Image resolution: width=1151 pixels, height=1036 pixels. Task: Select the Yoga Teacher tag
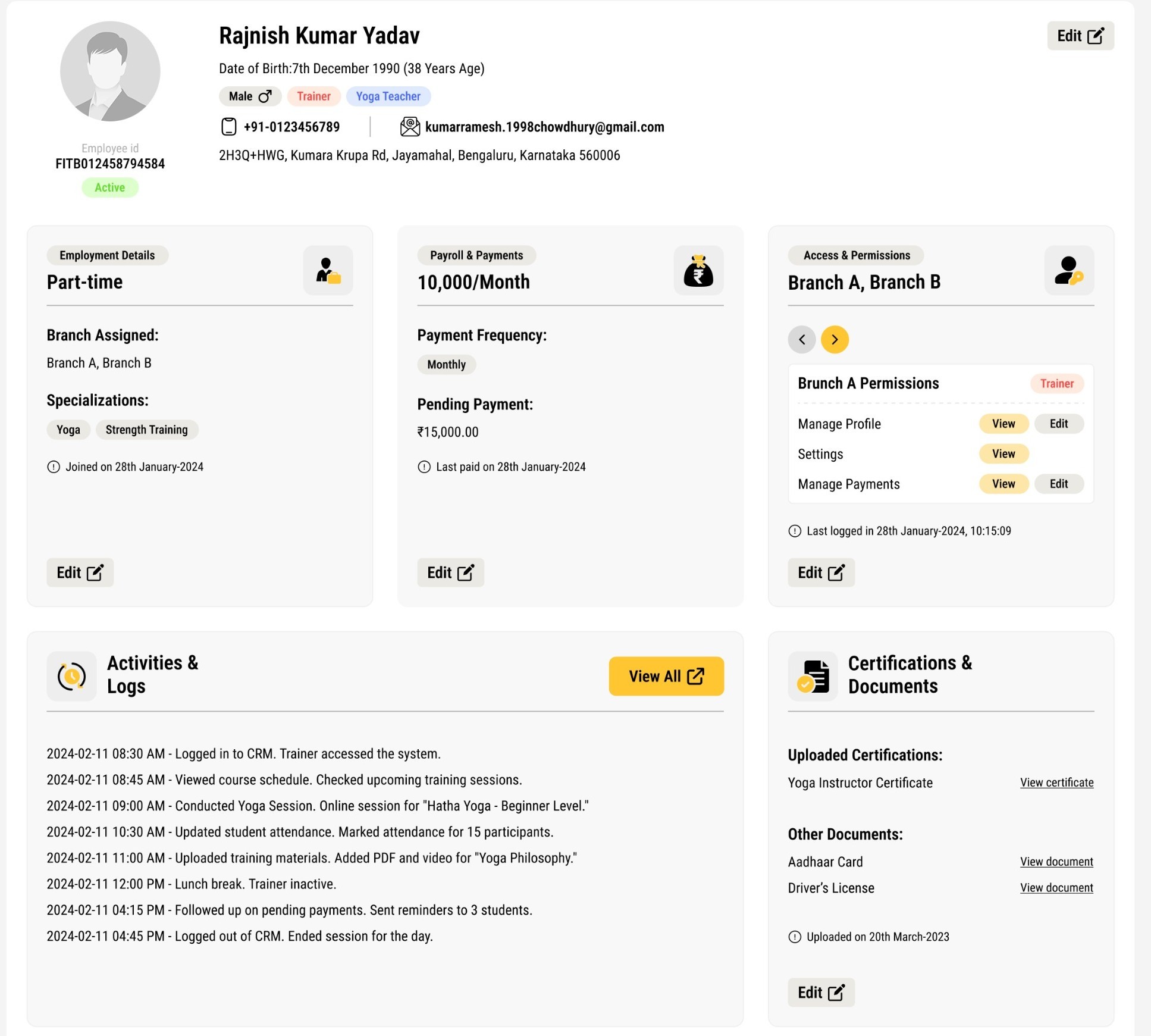388,96
